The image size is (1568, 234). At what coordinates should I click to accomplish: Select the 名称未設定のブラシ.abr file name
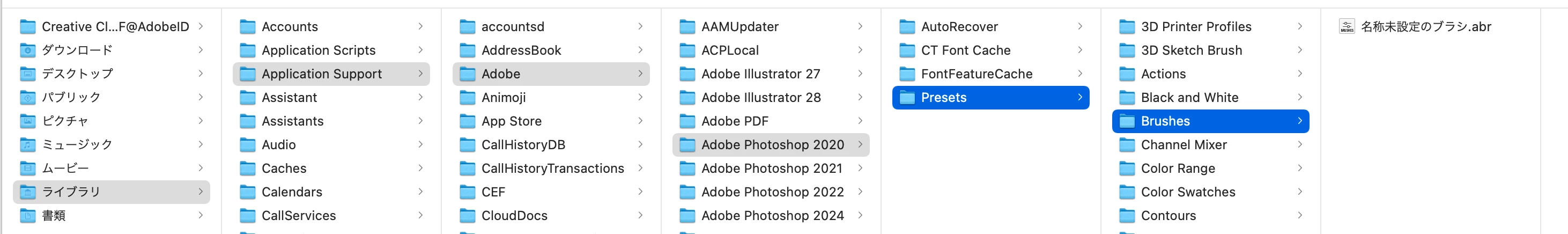(x=1425, y=27)
